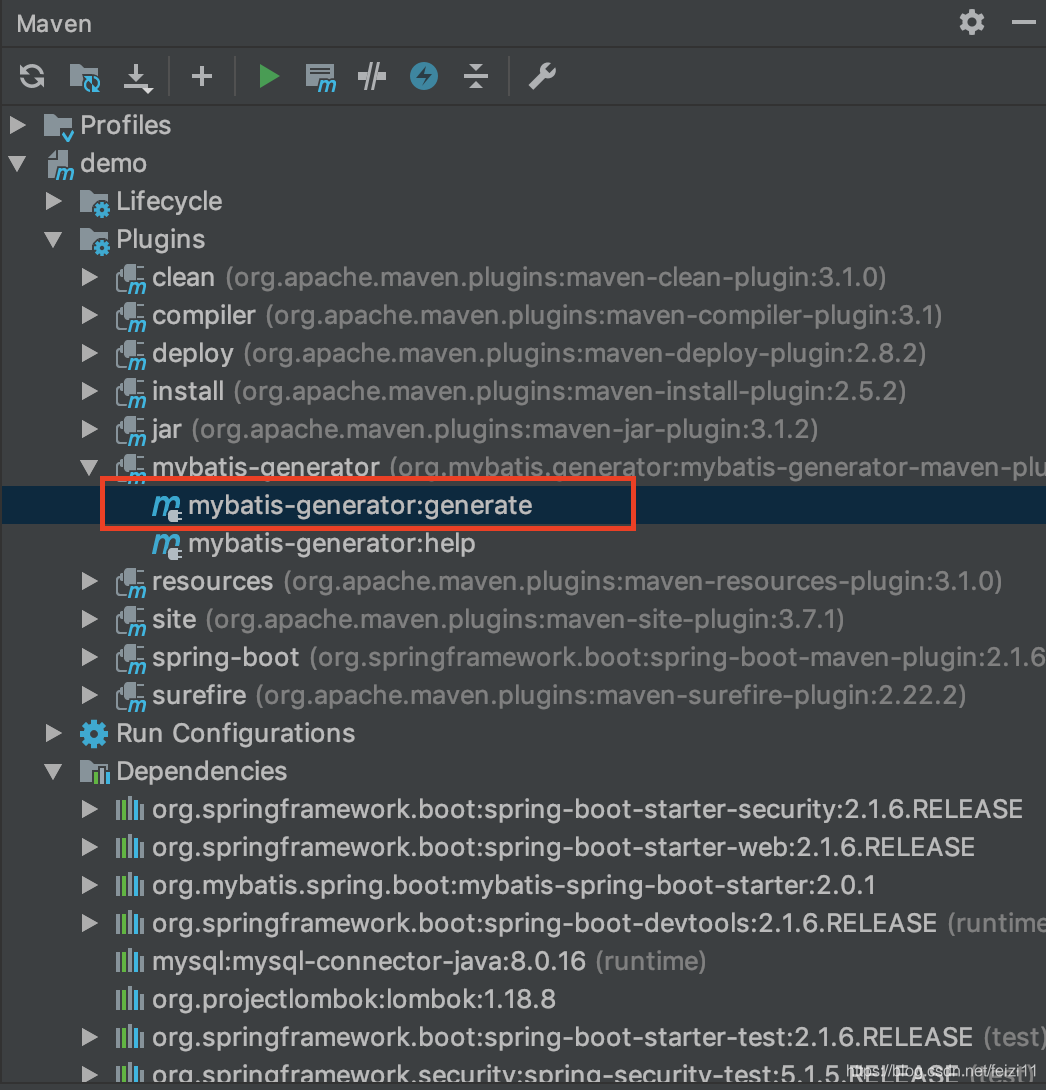
Task: Click the surefire plugin icon
Action: click(131, 697)
